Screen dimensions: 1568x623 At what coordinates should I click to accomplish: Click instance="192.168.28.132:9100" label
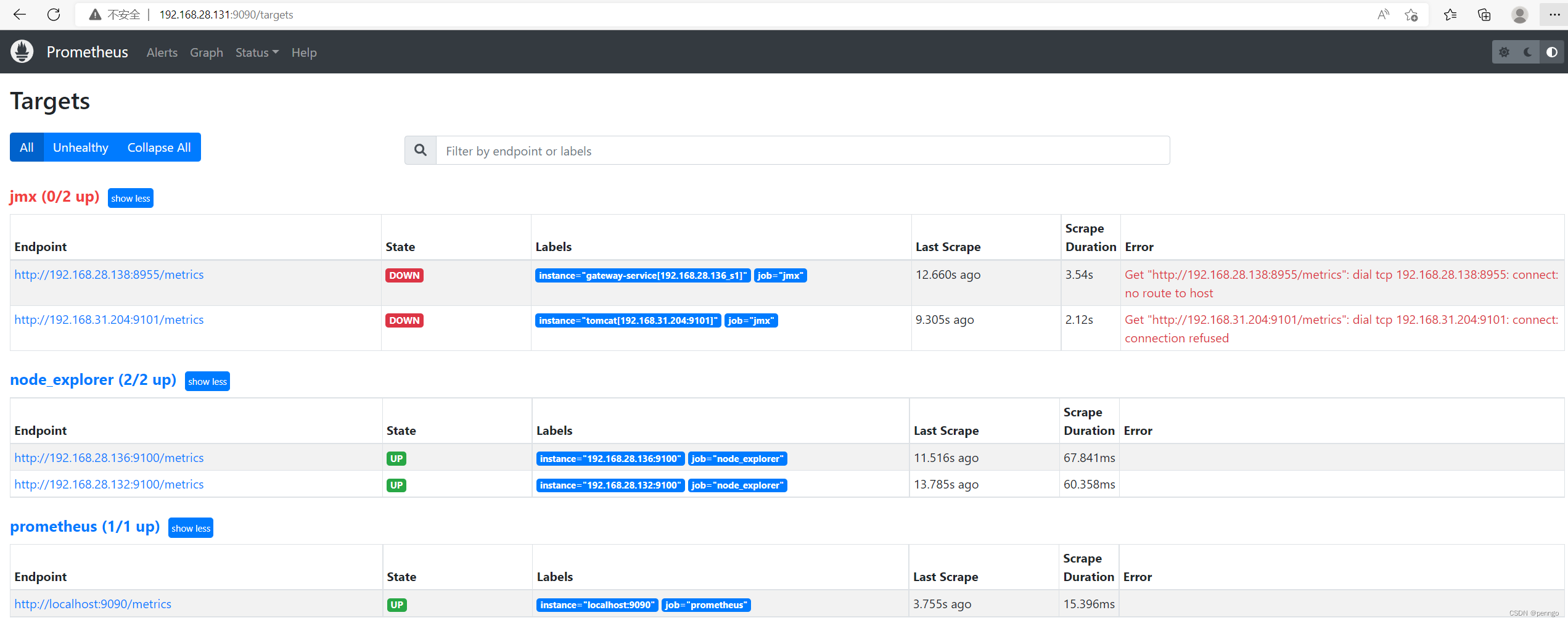[610, 485]
